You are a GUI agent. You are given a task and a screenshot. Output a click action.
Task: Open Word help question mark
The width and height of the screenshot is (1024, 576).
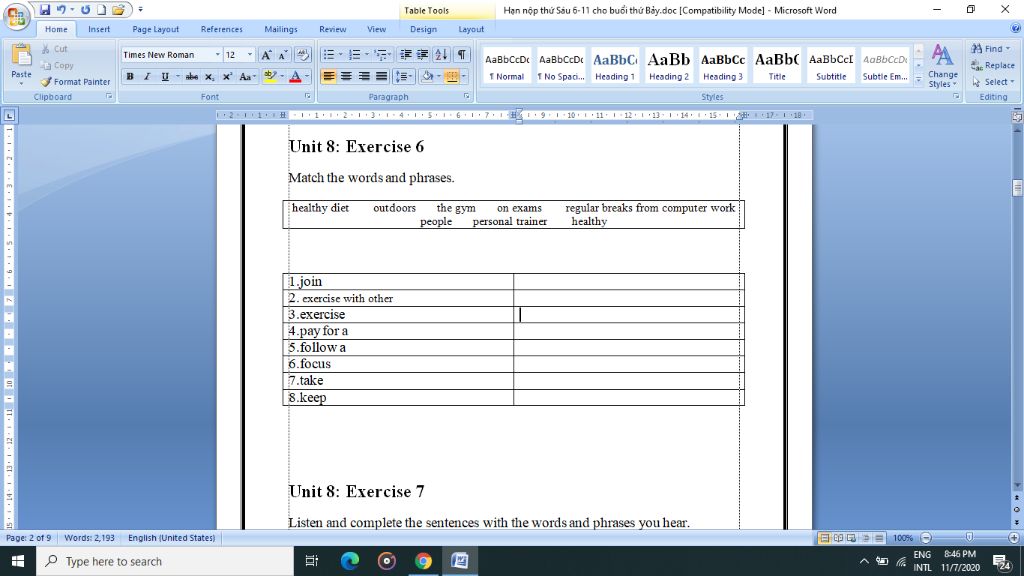[x=1016, y=29]
